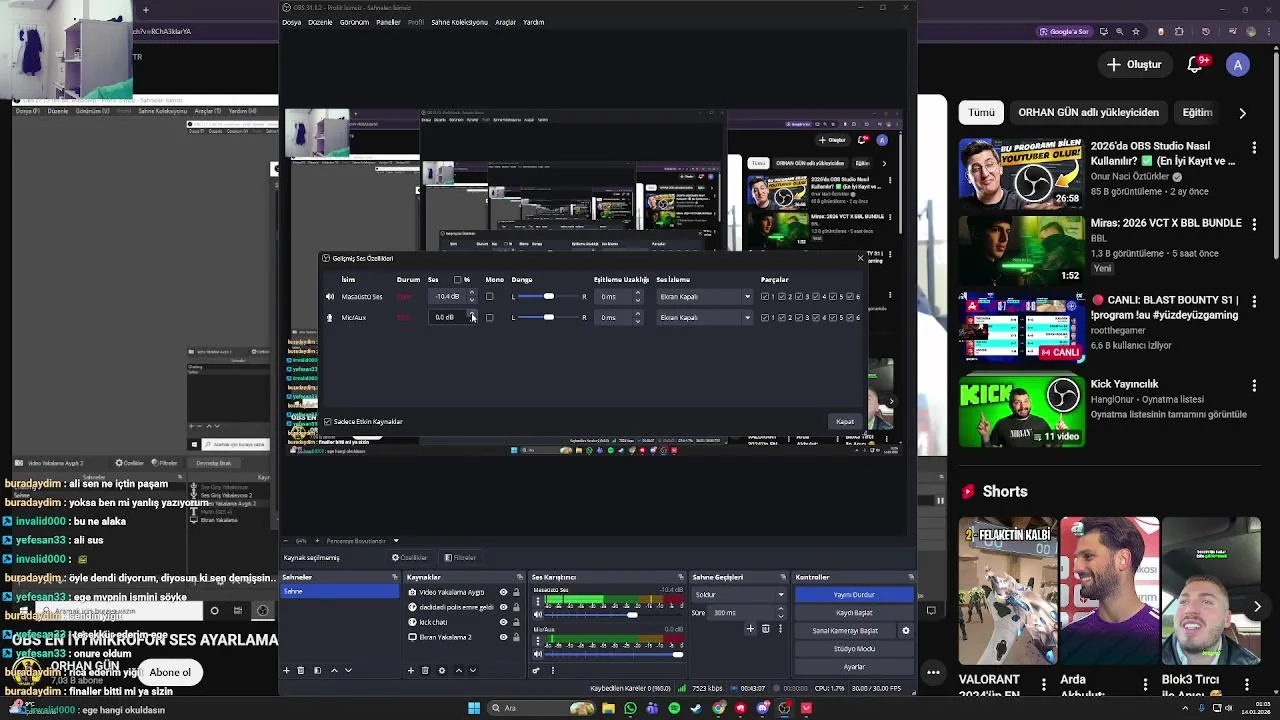The height and width of the screenshot is (720, 1280).
Task: Open the Sahne Koleksiyonu menu
Action: [x=459, y=22]
